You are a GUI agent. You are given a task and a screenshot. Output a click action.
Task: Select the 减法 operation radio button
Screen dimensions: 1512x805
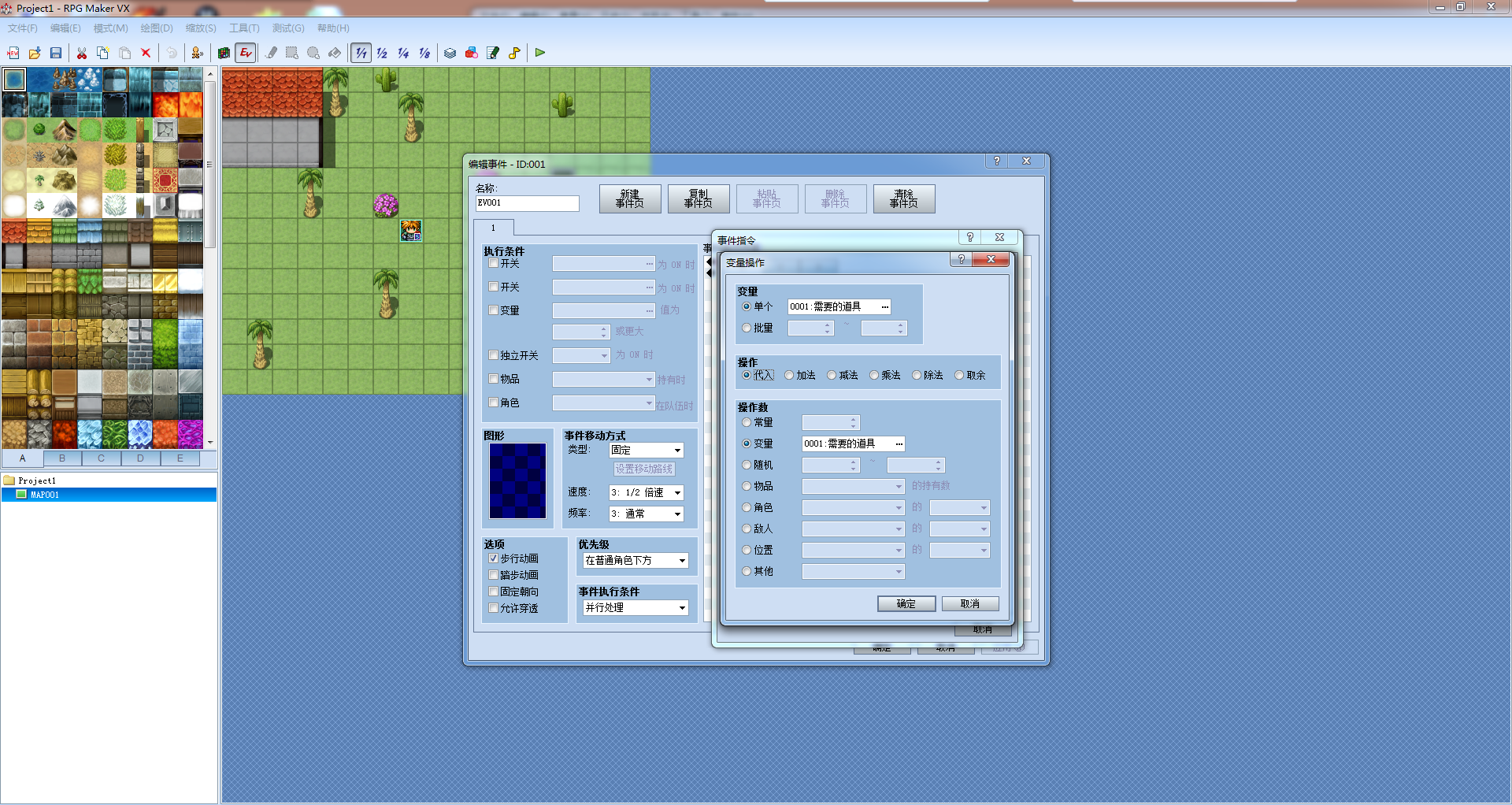coord(832,376)
